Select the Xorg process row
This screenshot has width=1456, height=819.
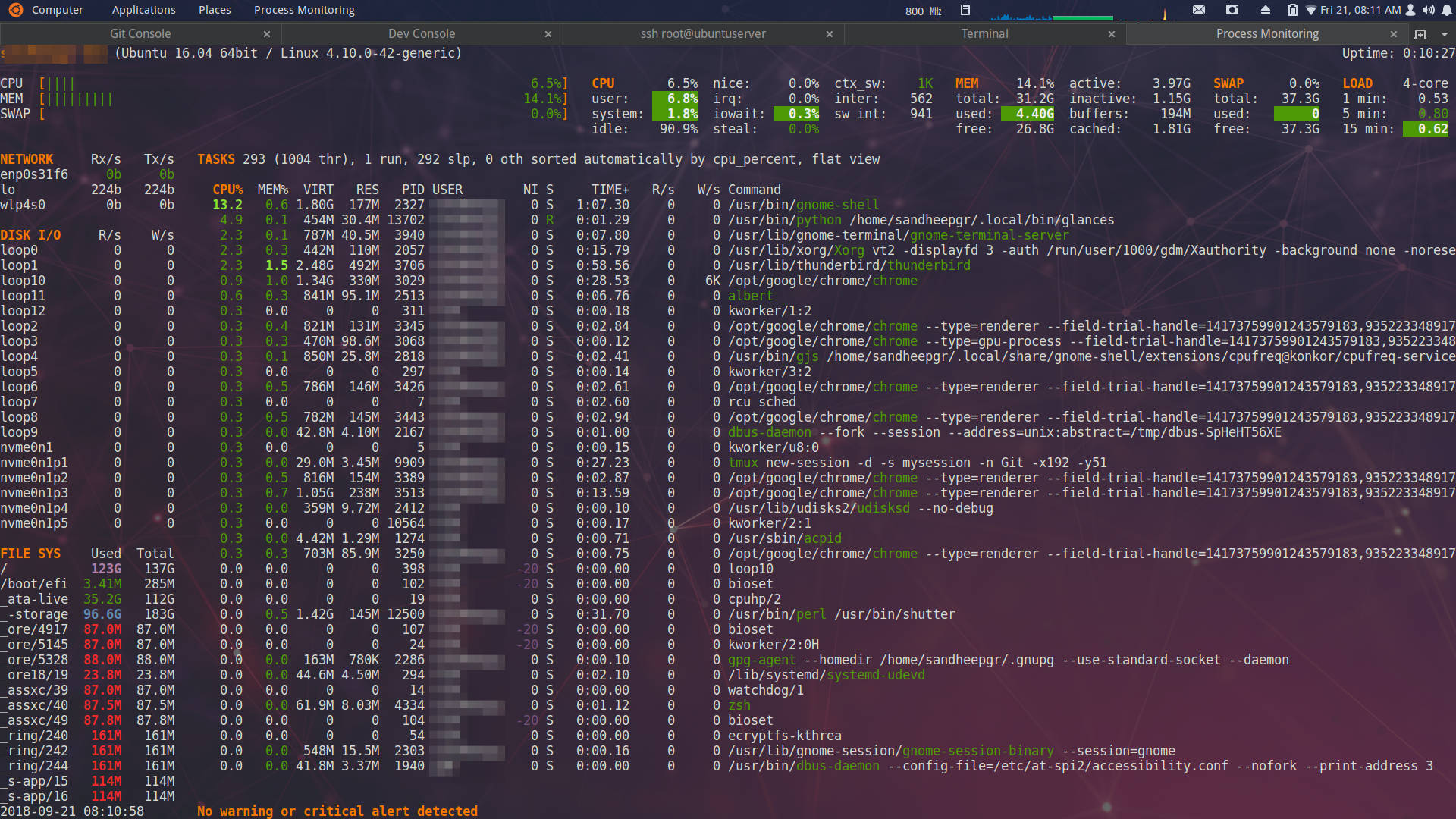coord(834,250)
